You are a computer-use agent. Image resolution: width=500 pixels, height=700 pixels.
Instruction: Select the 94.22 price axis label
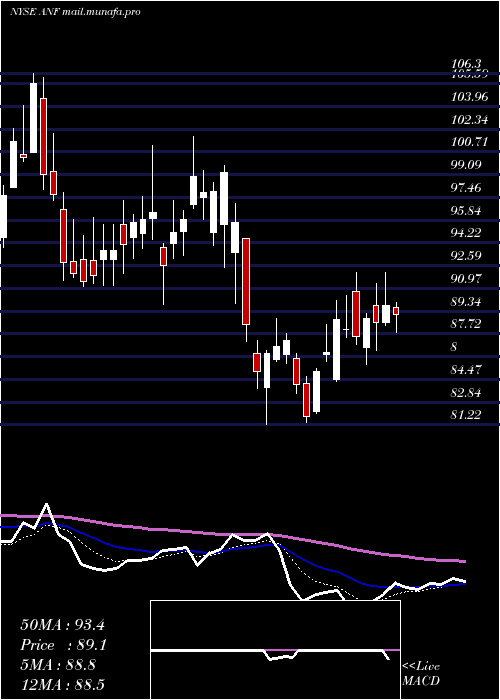coord(466,233)
